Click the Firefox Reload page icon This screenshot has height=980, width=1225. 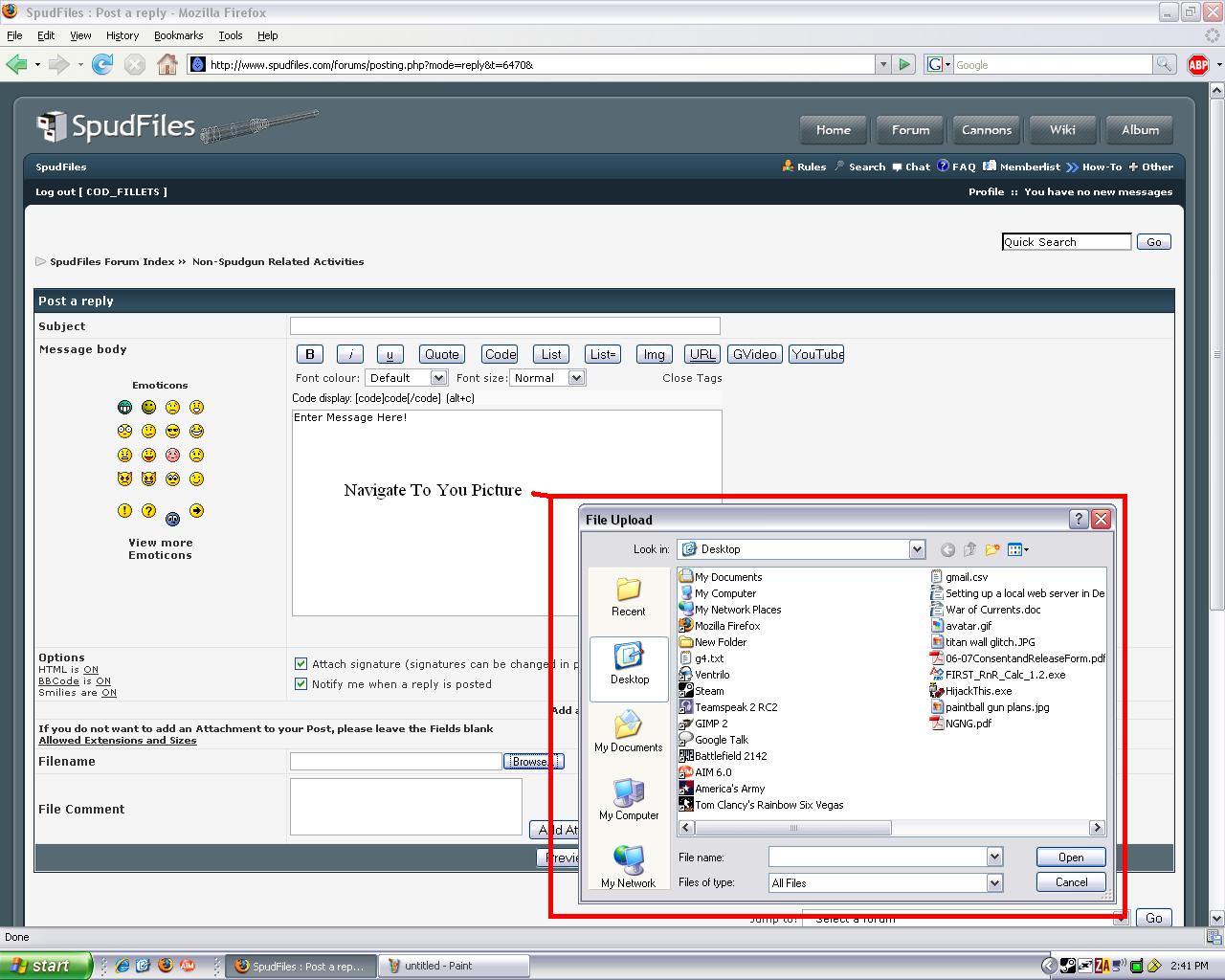pos(102,64)
